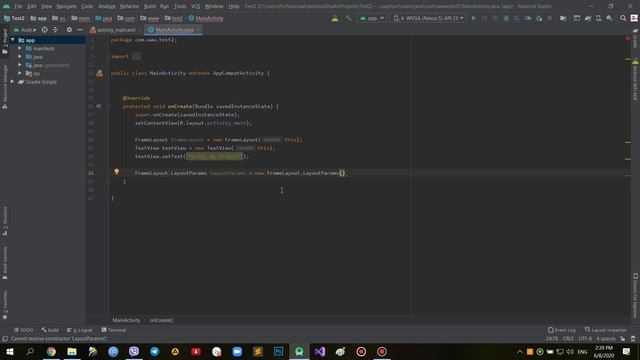Click the 4 spaces indent setting in status bar
Image resolution: width=640 pixels, height=360 pixels.
[606, 339]
